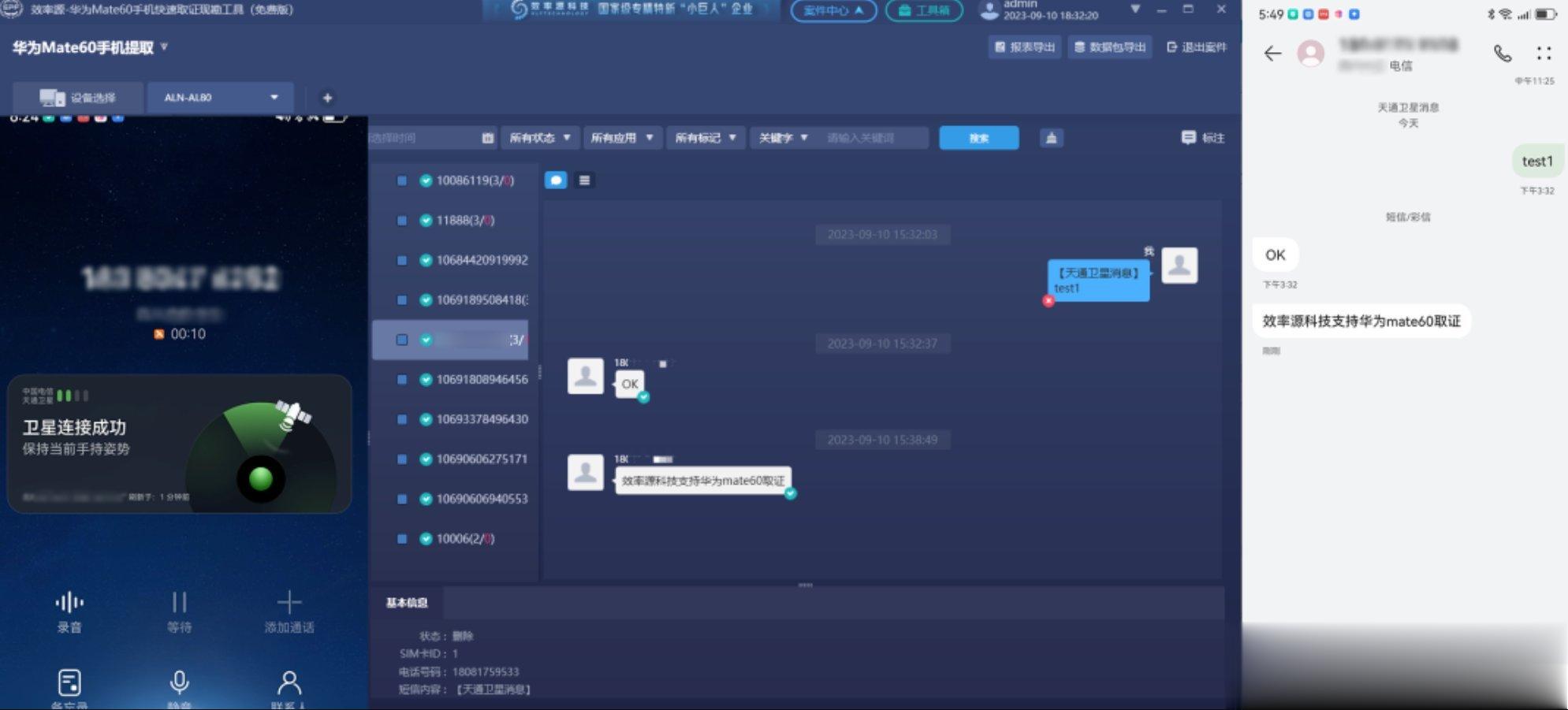
Task: Tick checkbox for 10684420919992
Action: pyautogui.click(x=402, y=260)
